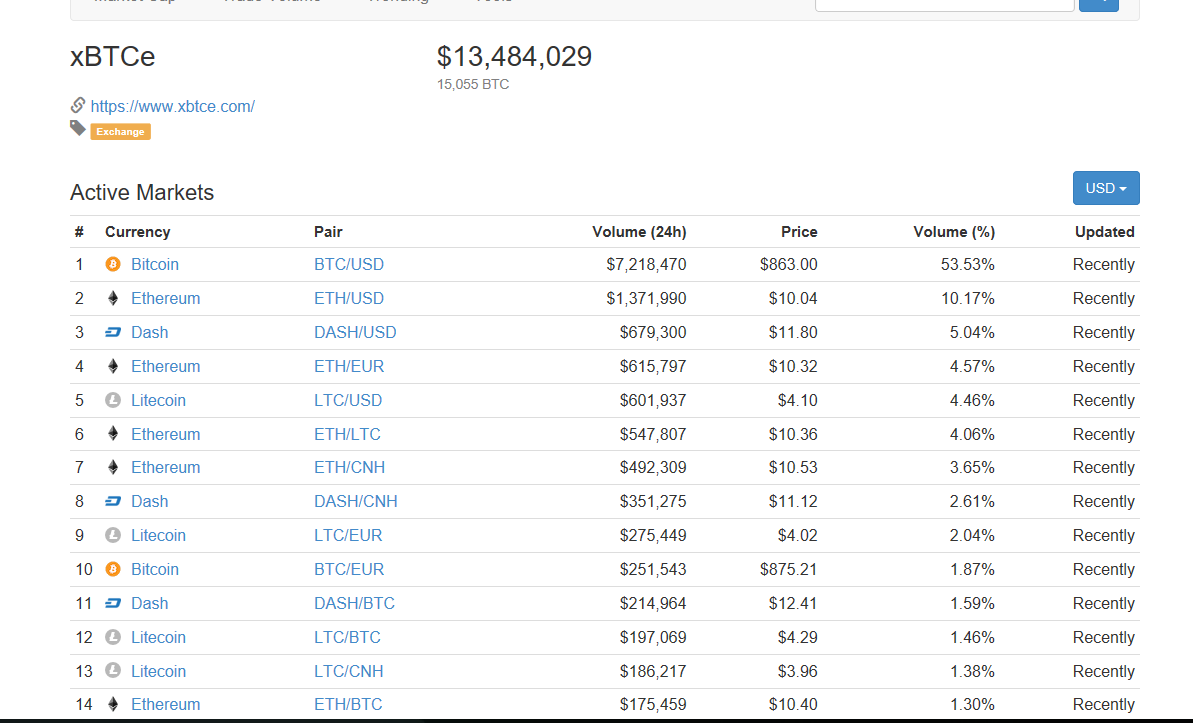Click the Volume (%) column header
This screenshot has width=1193, height=723.
954,232
